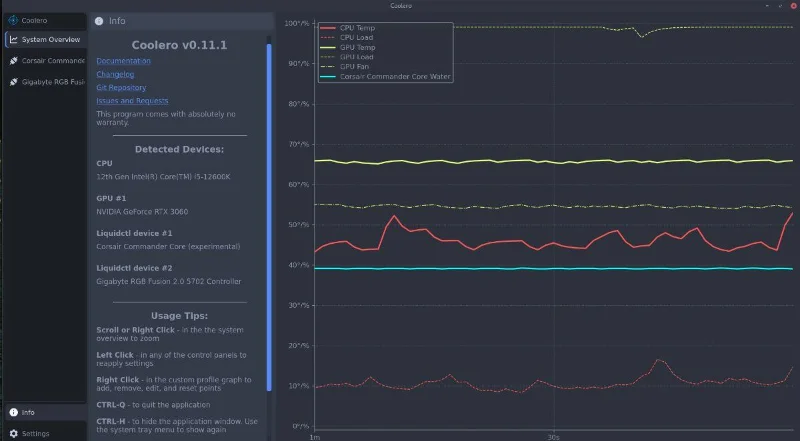This screenshot has height=441, width=800.
Task: Click CPU Temp legend entry
Action: (348, 28)
